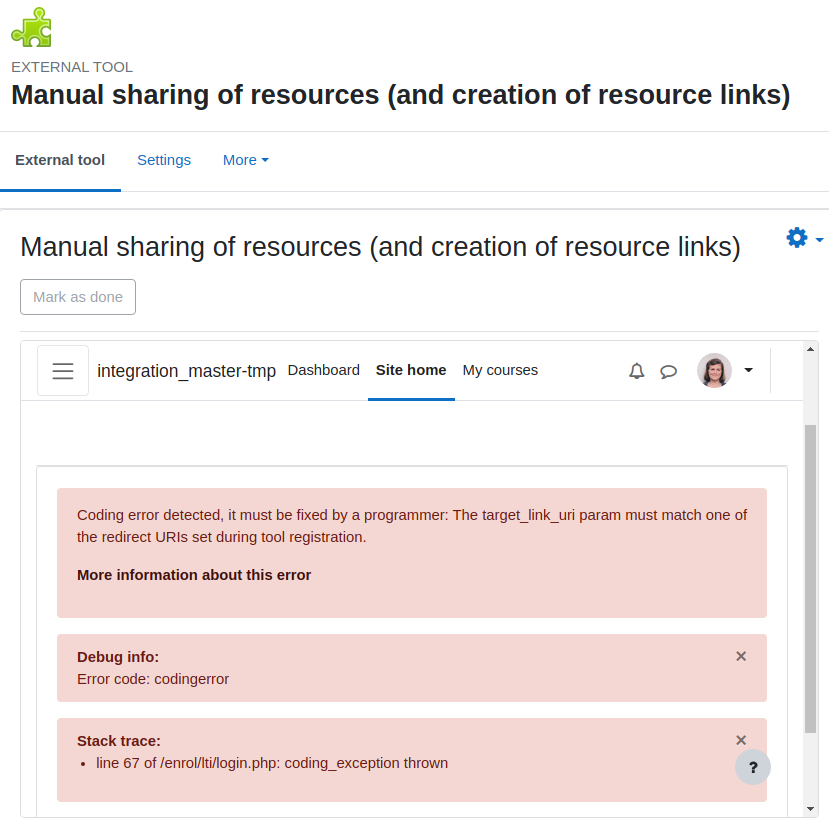829x827 pixels.
Task: Open the messaging speech bubble icon
Action: tap(668, 371)
